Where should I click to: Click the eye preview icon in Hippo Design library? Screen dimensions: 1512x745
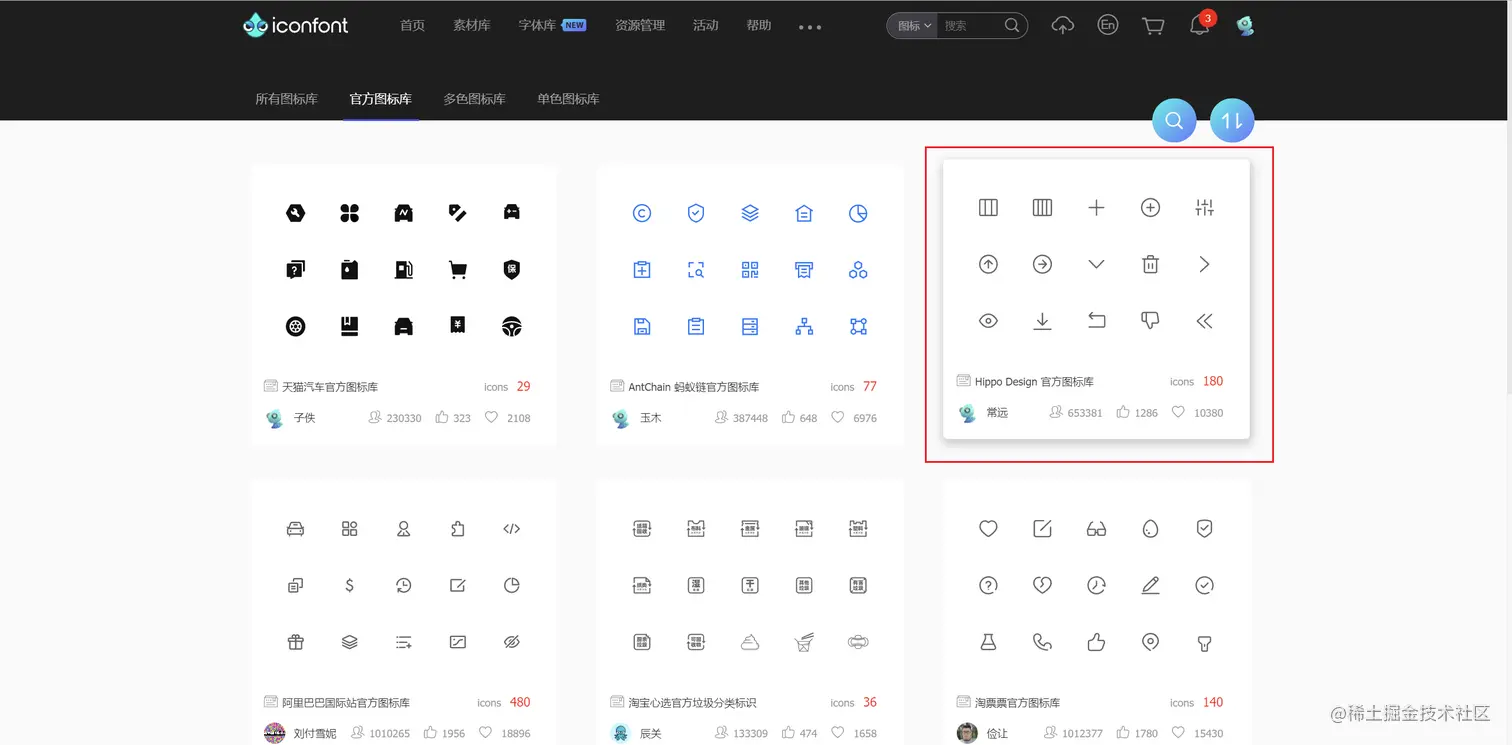[x=988, y=320]
